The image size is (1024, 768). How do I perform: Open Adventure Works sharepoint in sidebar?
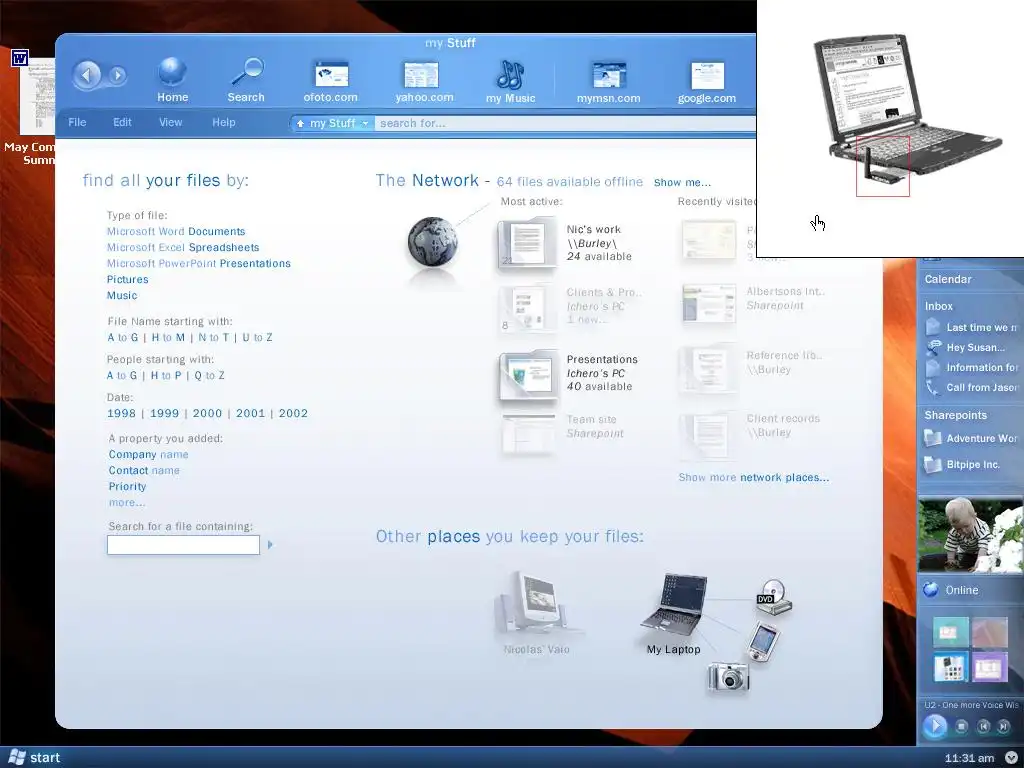[x=972, y=438]
